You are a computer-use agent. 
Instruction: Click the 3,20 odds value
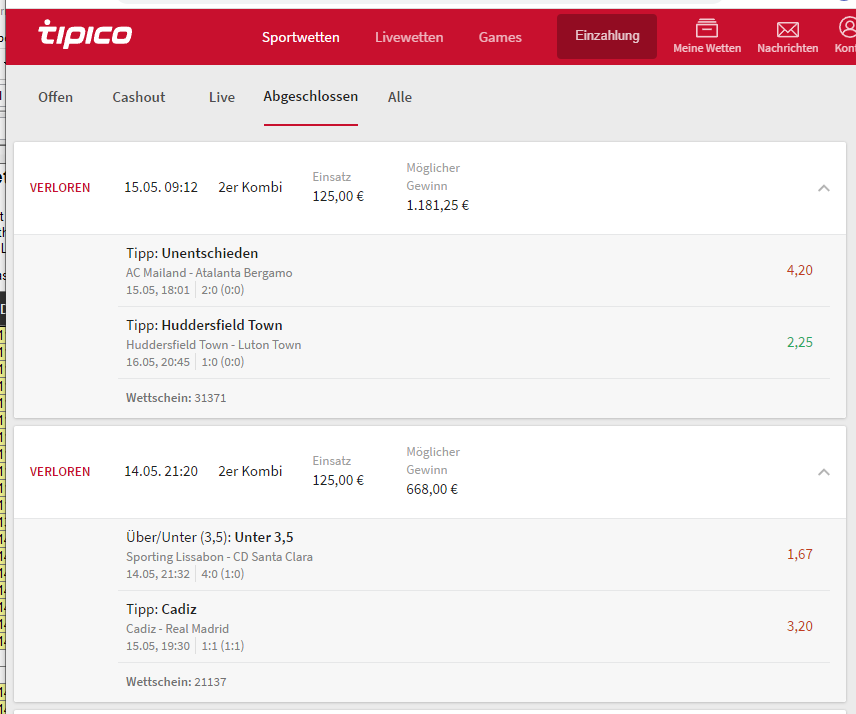click(799, 626)
